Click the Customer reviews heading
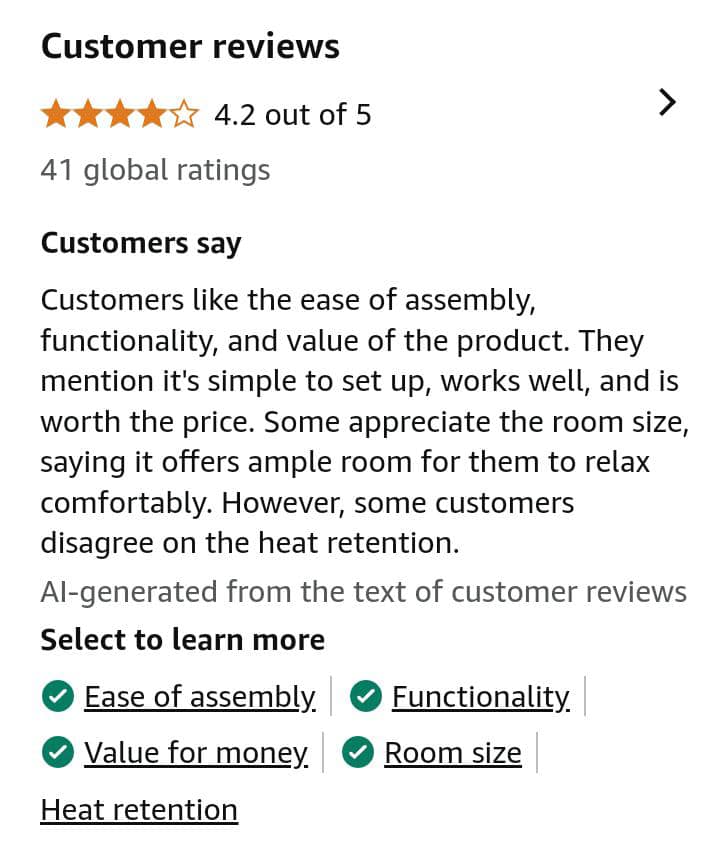The height and width of the screenshot is (841, 720). pyautogui.click(x=190, y=46)
